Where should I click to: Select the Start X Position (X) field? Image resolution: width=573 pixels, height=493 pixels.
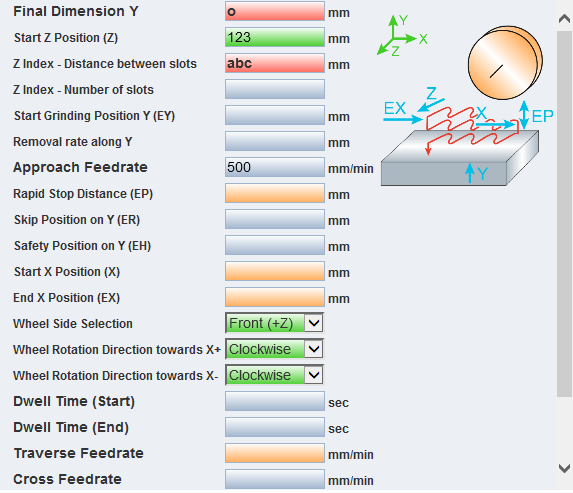[x=275, y=271]
